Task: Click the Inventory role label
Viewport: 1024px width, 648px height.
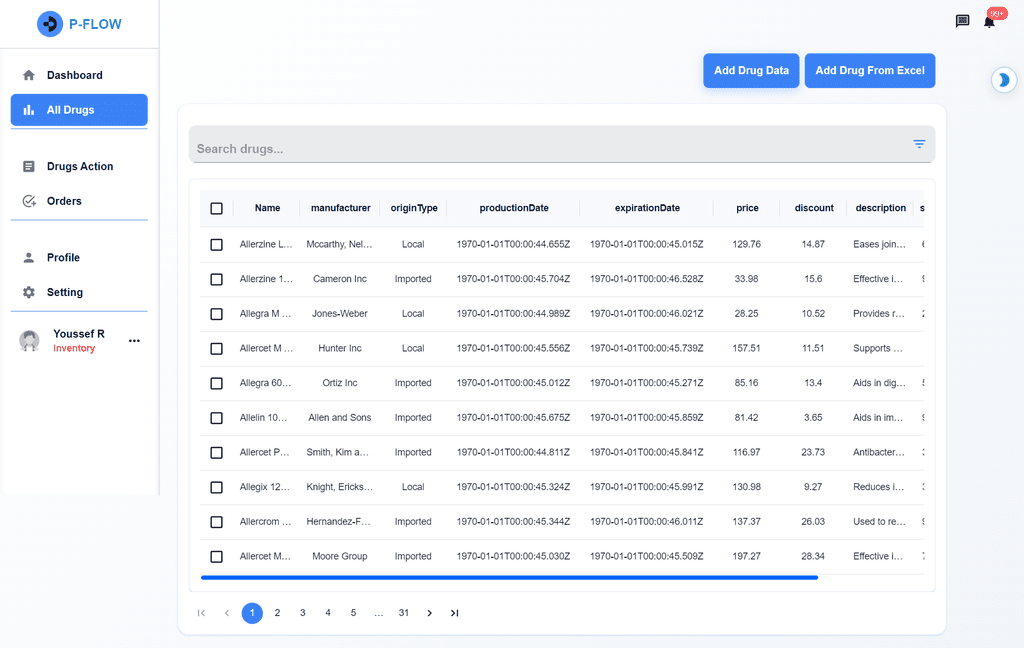Action: point(74,348)
